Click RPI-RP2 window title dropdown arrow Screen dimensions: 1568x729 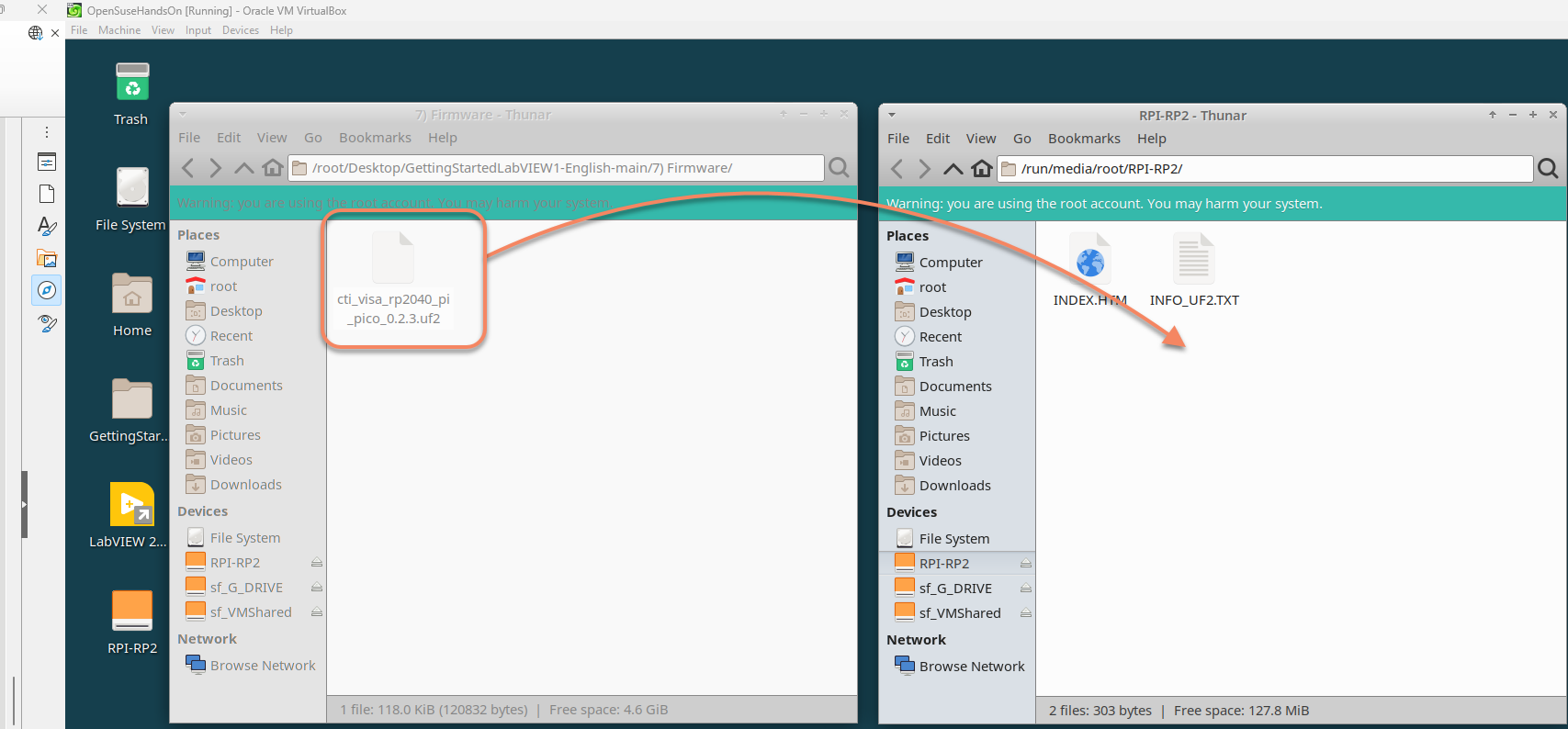pyautogui.click(x=892, y=116)
